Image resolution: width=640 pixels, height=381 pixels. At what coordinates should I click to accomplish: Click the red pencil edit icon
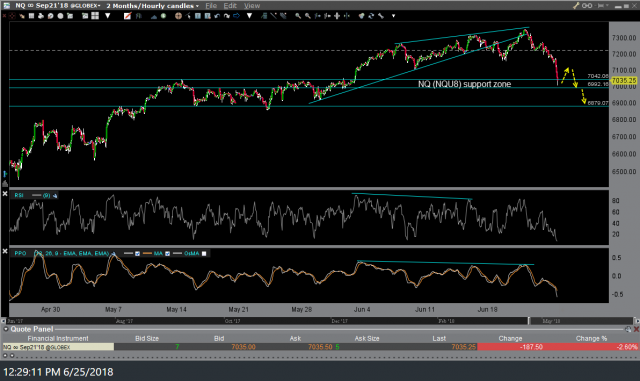tap(127, 16)
